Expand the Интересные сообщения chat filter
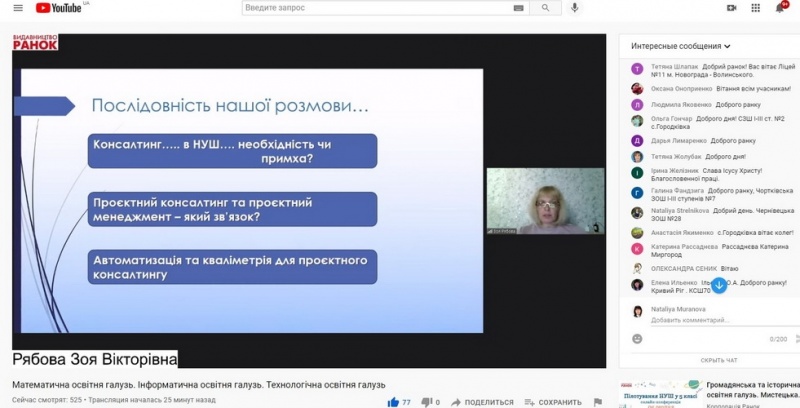 (x=681, y=46)
